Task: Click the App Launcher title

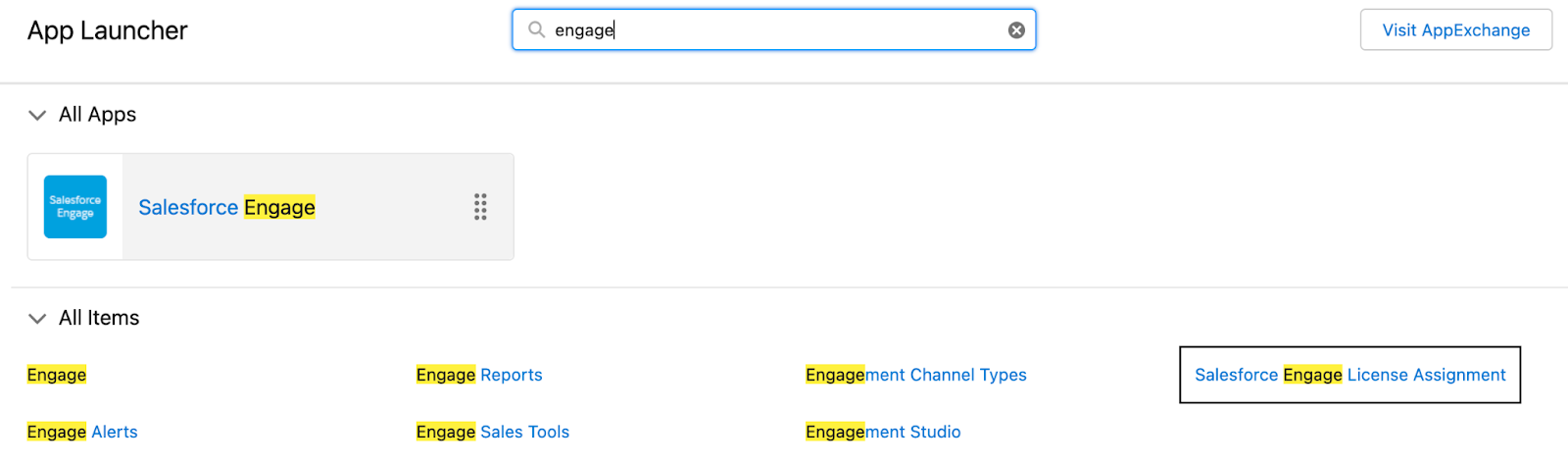Action: coord(108,30)
